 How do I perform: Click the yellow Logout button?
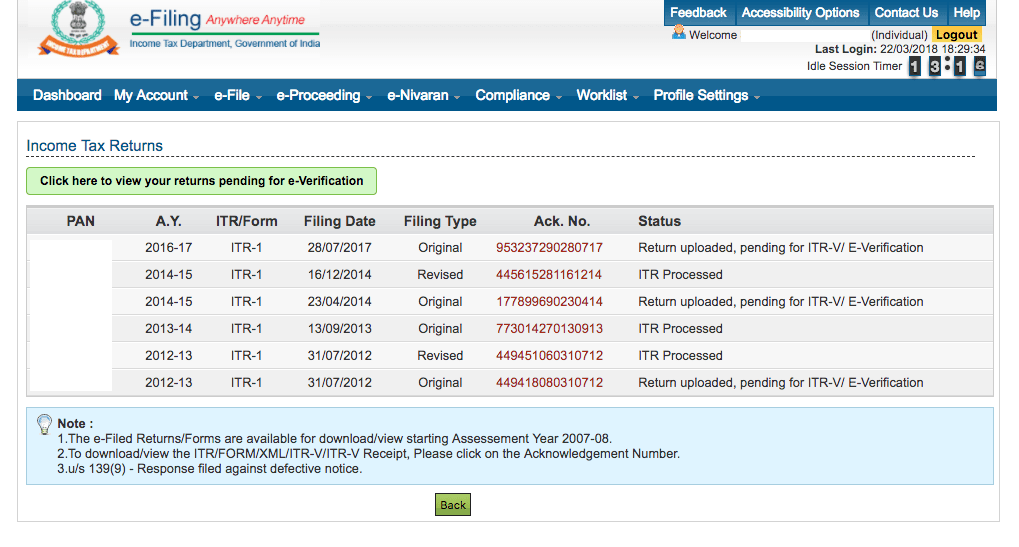[957, 34]
